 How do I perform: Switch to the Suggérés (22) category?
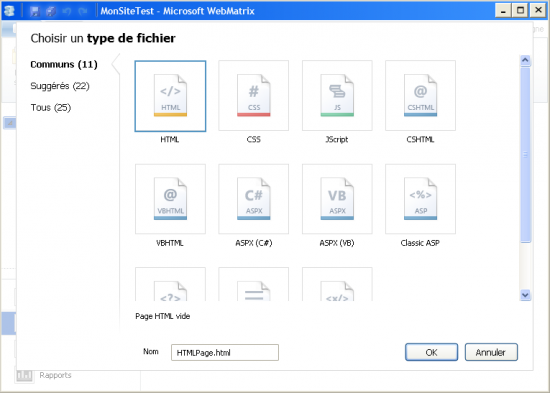point(60,86)
